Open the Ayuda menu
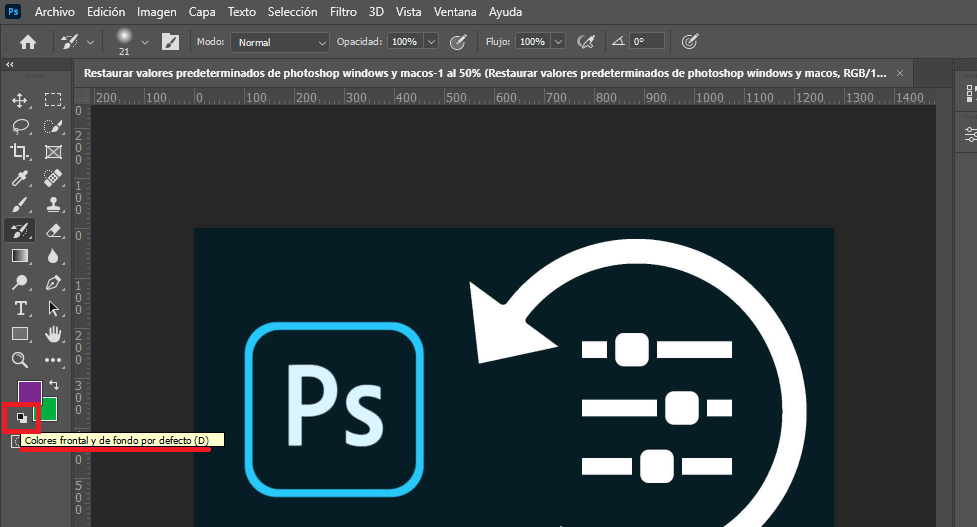Screen dimensions: 977x527 505,12
